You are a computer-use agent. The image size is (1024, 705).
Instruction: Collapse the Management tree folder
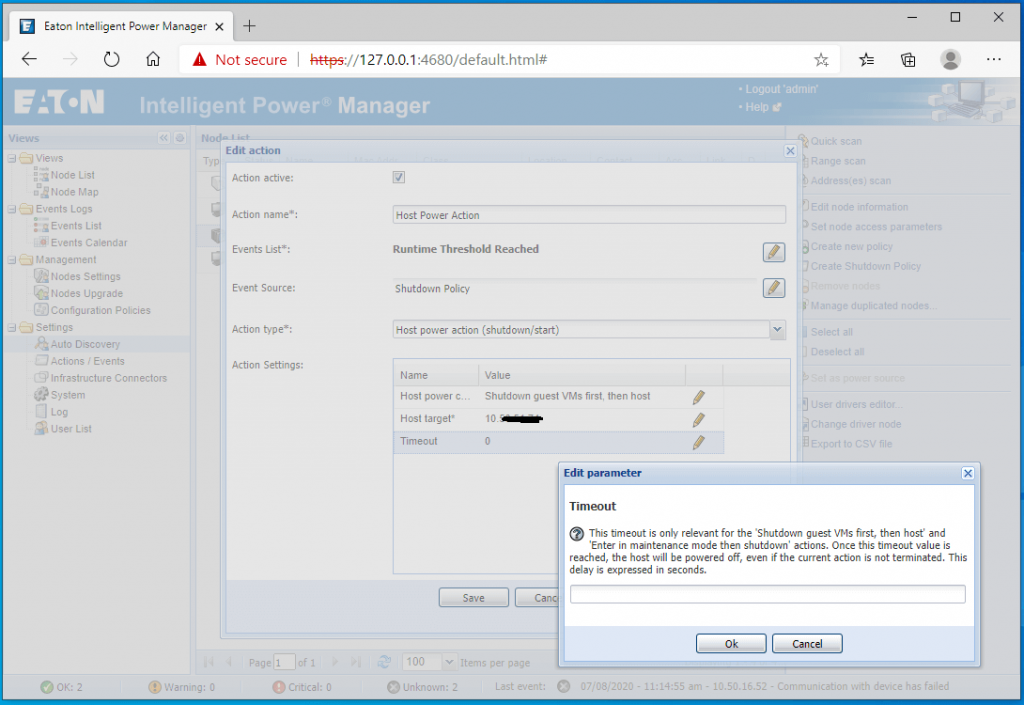click(12, 260)
